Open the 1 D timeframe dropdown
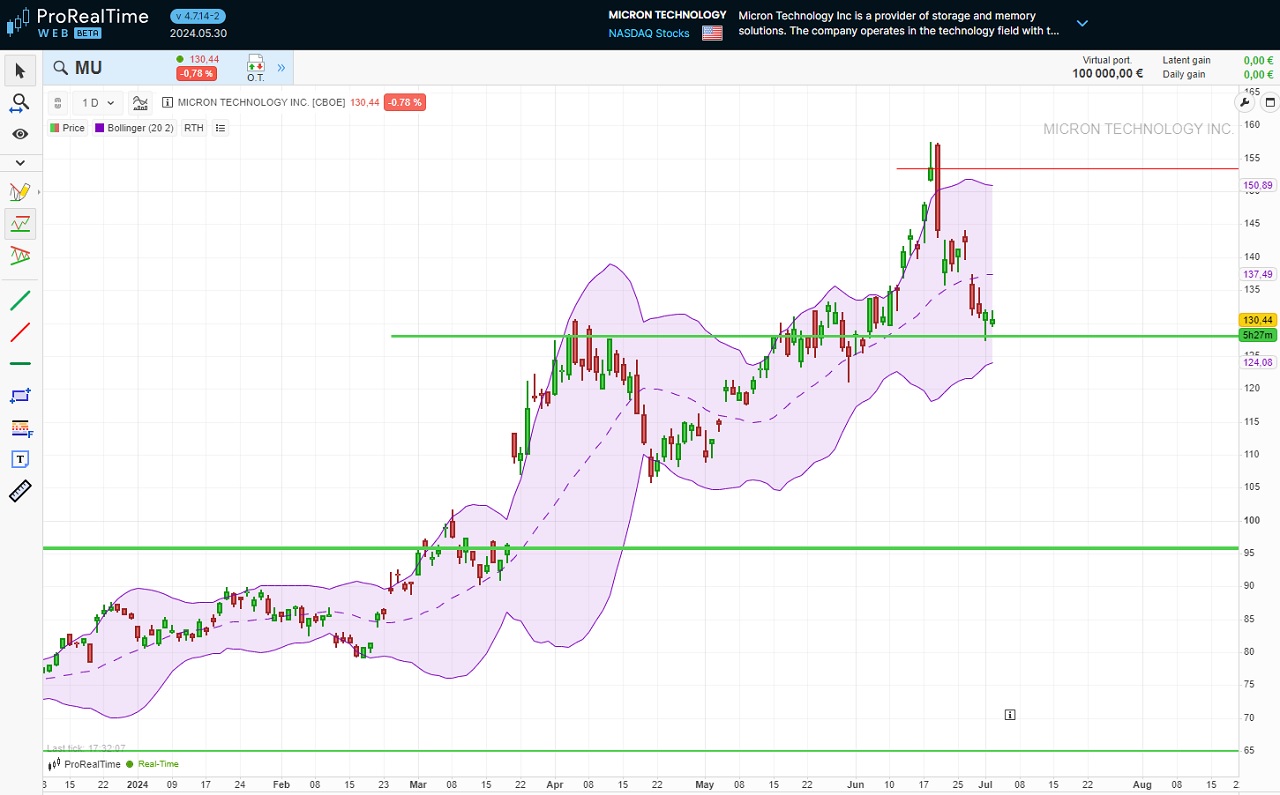 tap(99, 102)
